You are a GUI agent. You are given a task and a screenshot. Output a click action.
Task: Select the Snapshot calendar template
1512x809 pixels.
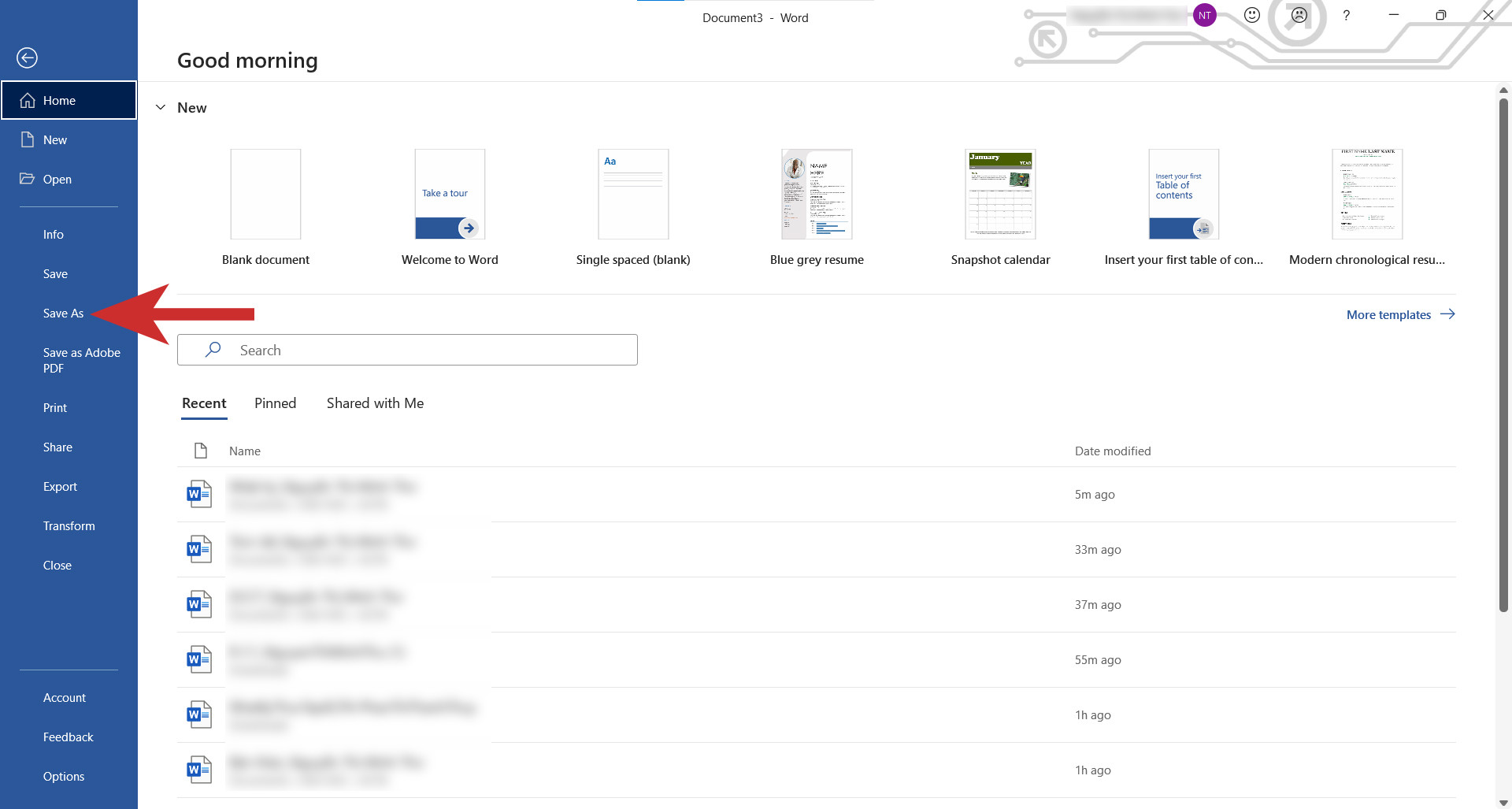pos(1000,195)
